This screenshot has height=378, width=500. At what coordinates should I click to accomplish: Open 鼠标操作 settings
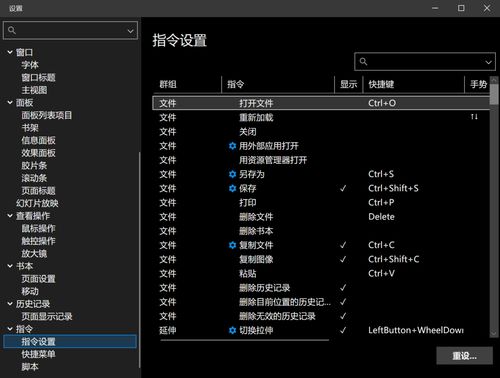[x=38, y=228]
